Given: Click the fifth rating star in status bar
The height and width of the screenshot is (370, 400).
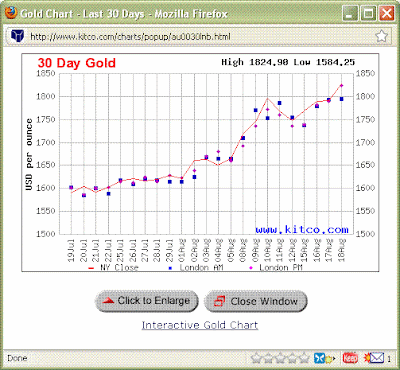Looking at the screenshot, I should [x=304, y=358].
